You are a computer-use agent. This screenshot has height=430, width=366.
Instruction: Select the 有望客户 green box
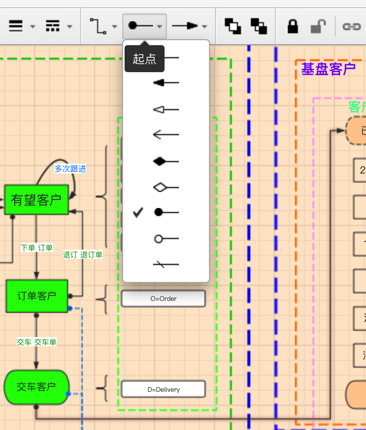point(37,200)
